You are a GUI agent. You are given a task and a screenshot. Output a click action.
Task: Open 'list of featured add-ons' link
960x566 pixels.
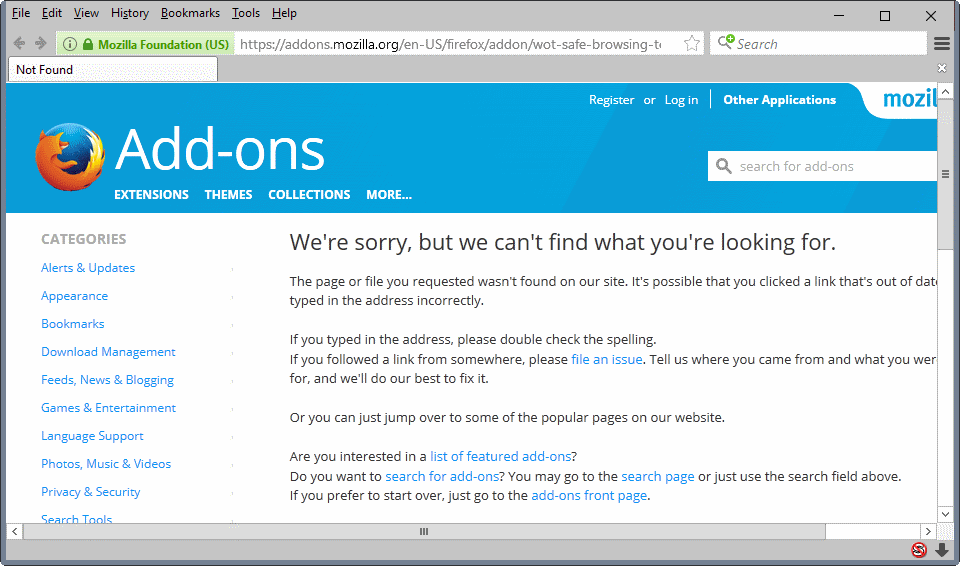pyautogui.click(x=500, y=456)
